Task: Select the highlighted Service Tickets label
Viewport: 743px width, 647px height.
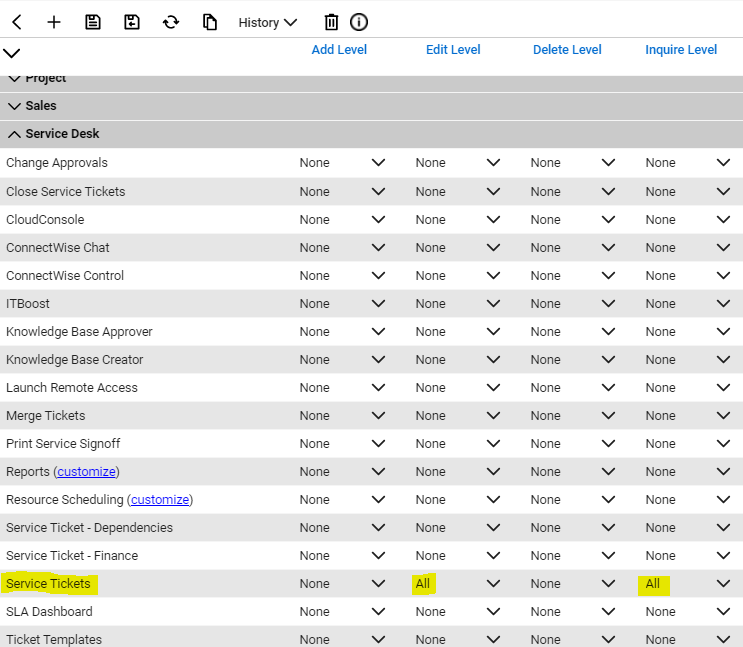Action: coord(48,583)
